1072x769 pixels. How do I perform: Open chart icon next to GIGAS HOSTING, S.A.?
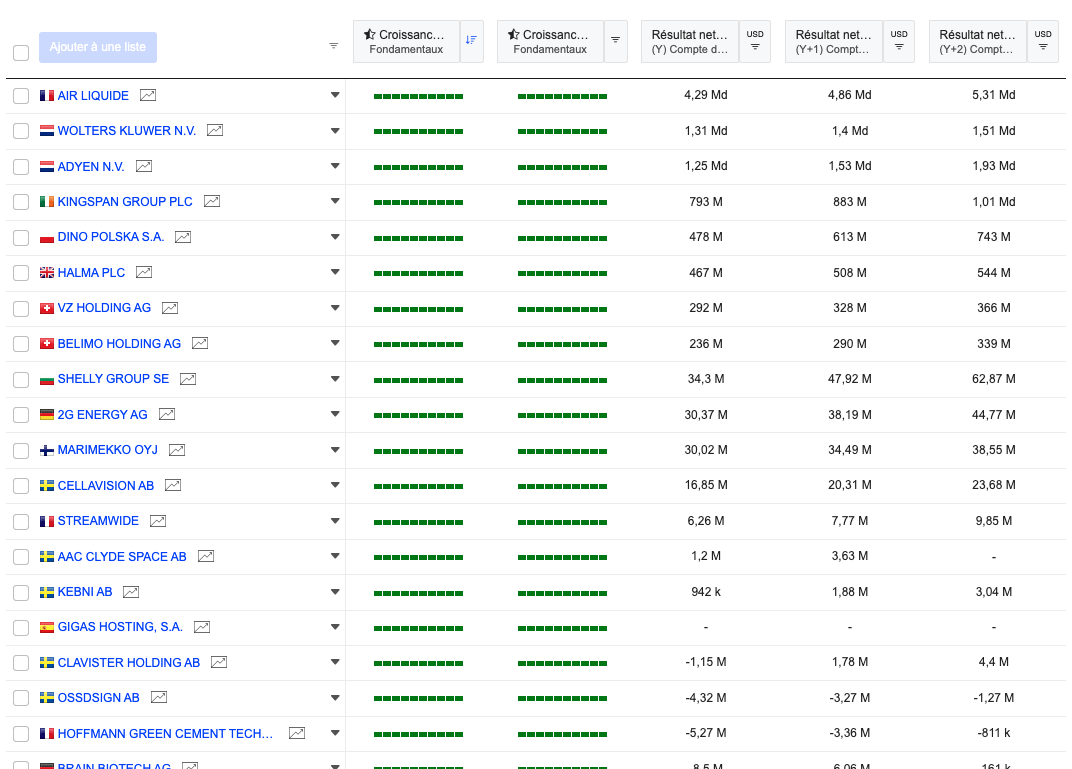tap(202, 627)
